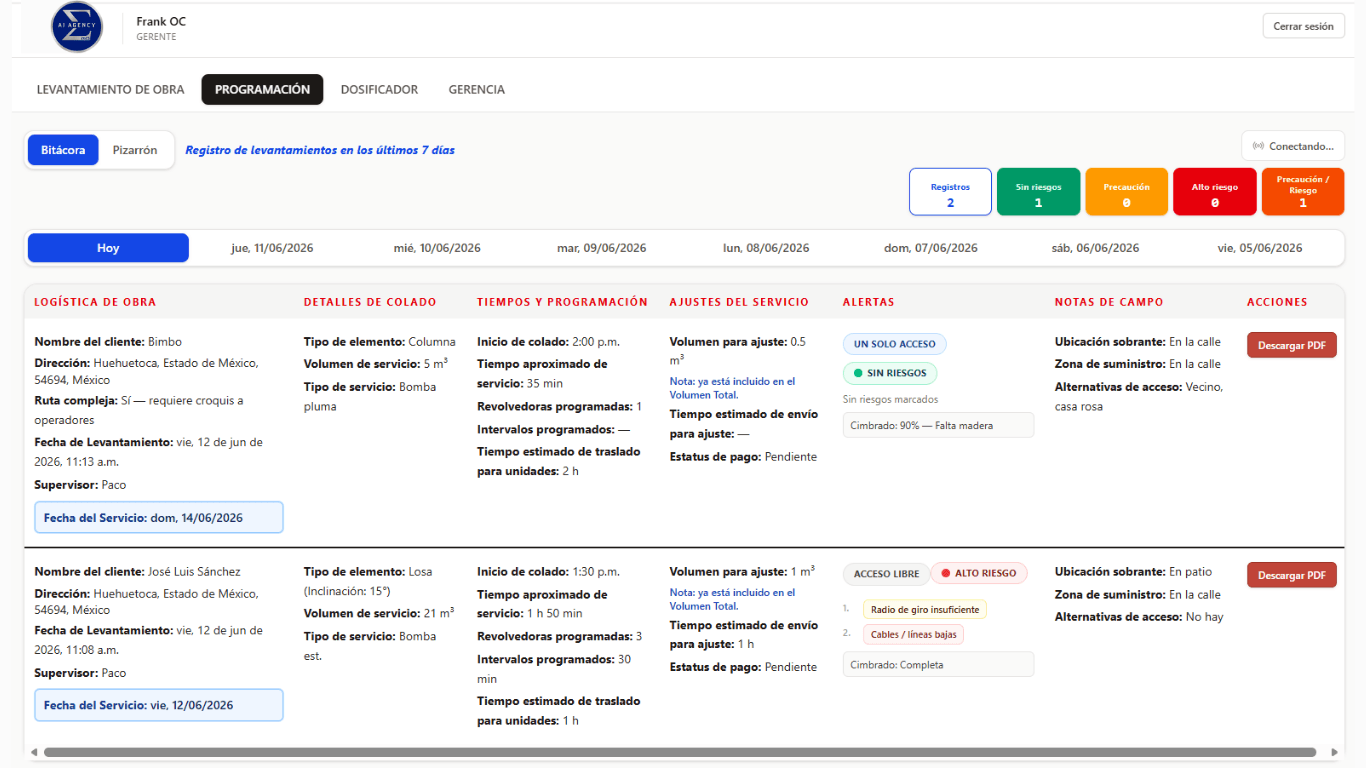Click Registro de levantamientos últimos 7 días

pyautogui.click(x=320, y=150)
